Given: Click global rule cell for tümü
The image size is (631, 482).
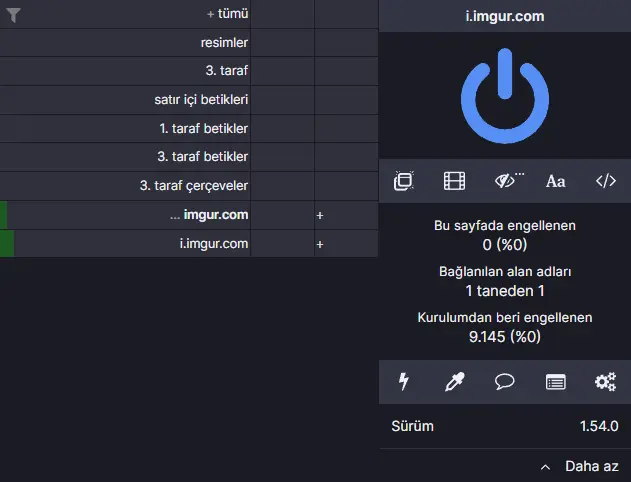Looking at the screenshot, I should click(283, 14).
